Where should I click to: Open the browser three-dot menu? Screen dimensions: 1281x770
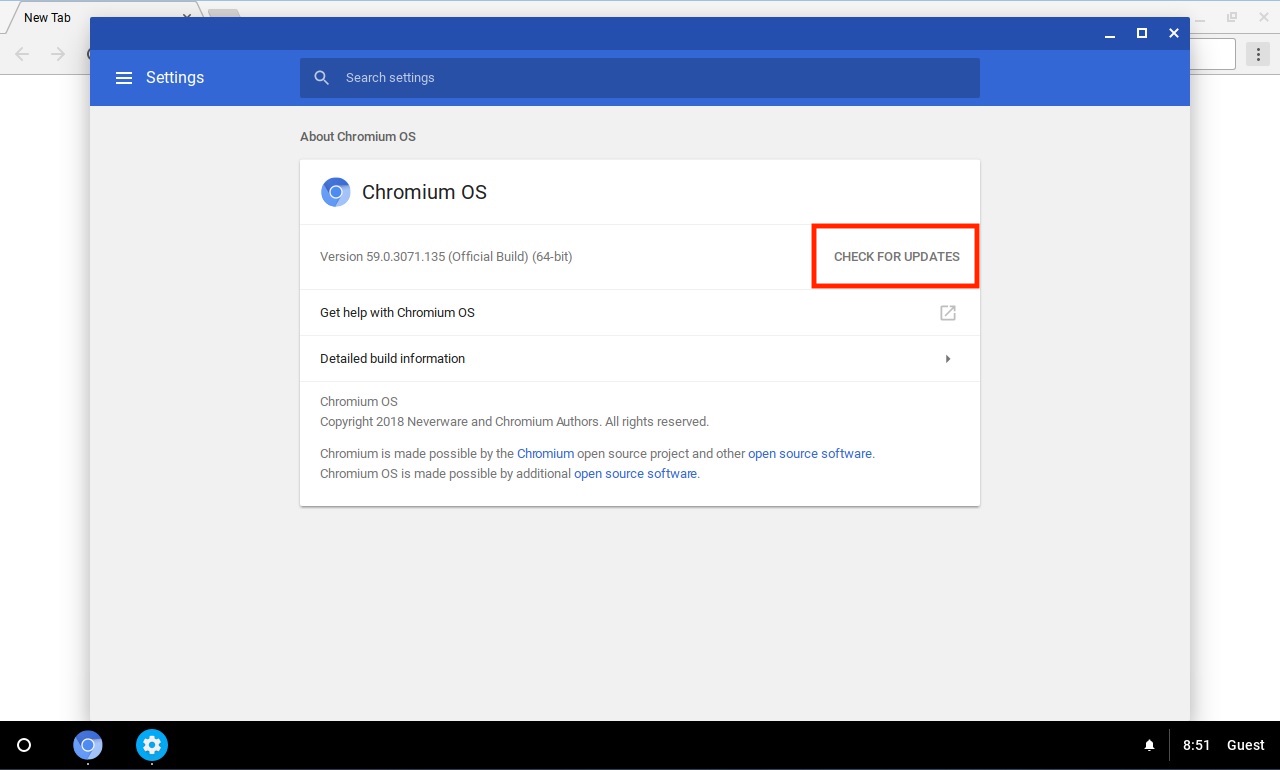[x=1257, y=54]
